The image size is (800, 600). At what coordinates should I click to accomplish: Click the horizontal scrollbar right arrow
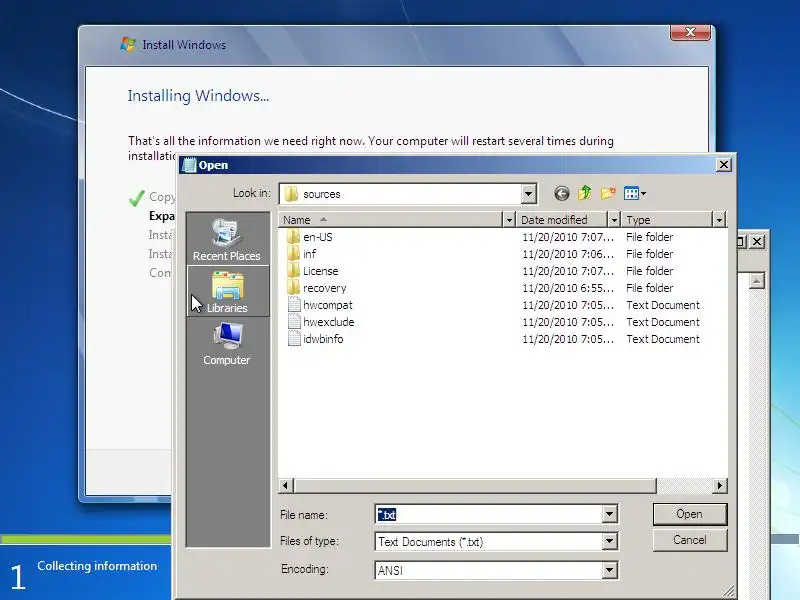719,486
